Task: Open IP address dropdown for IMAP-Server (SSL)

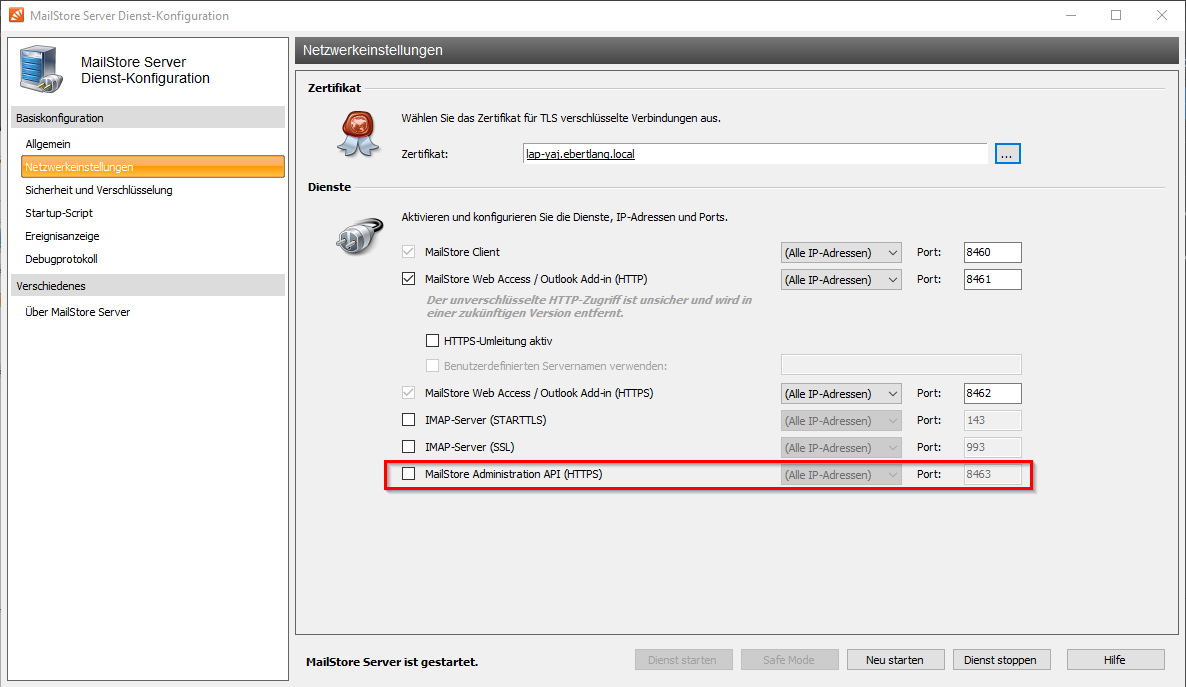Action: pyautogui.click(x=841, y=448)
